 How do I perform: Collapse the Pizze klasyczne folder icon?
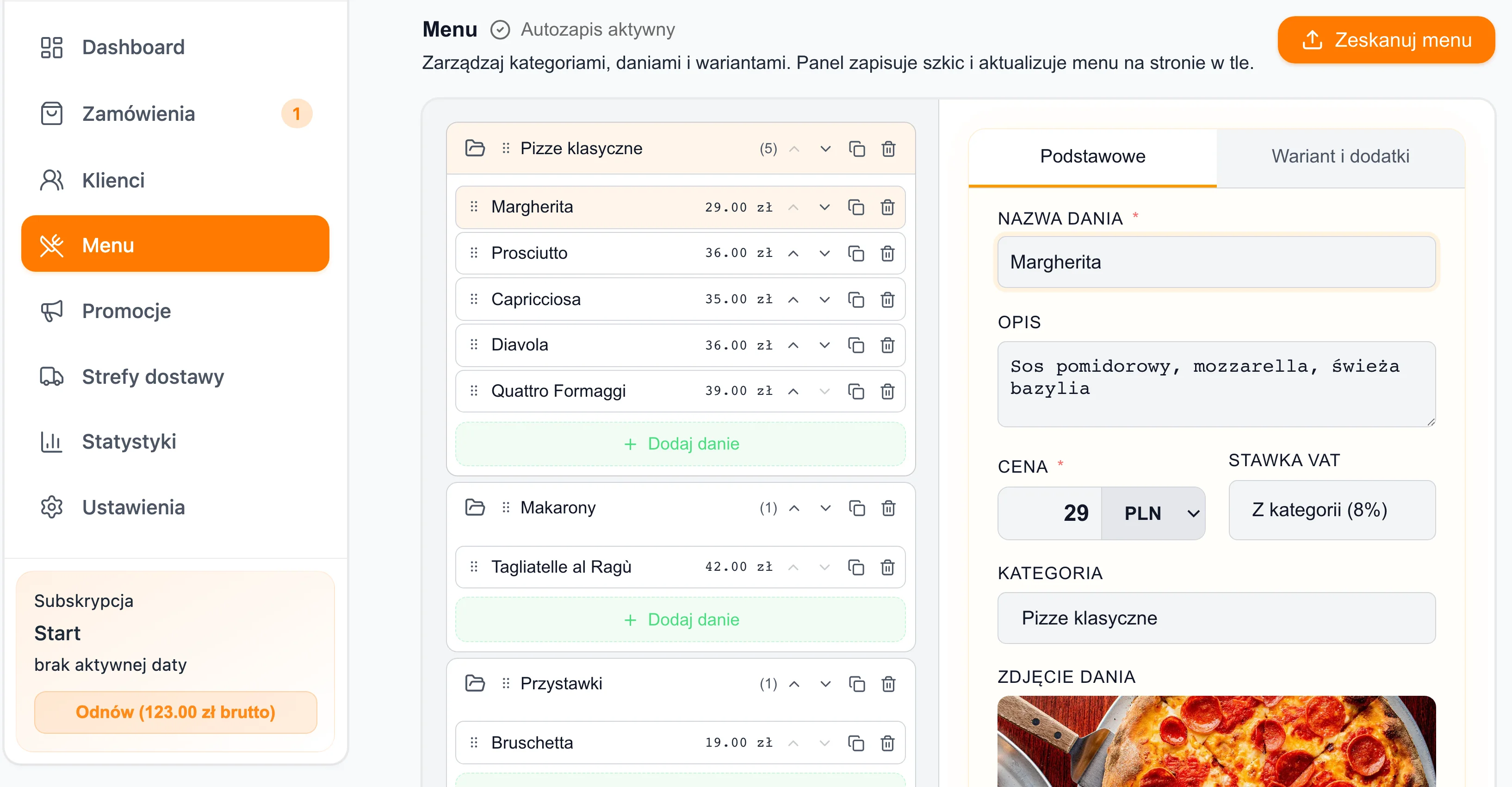point(475,148)
